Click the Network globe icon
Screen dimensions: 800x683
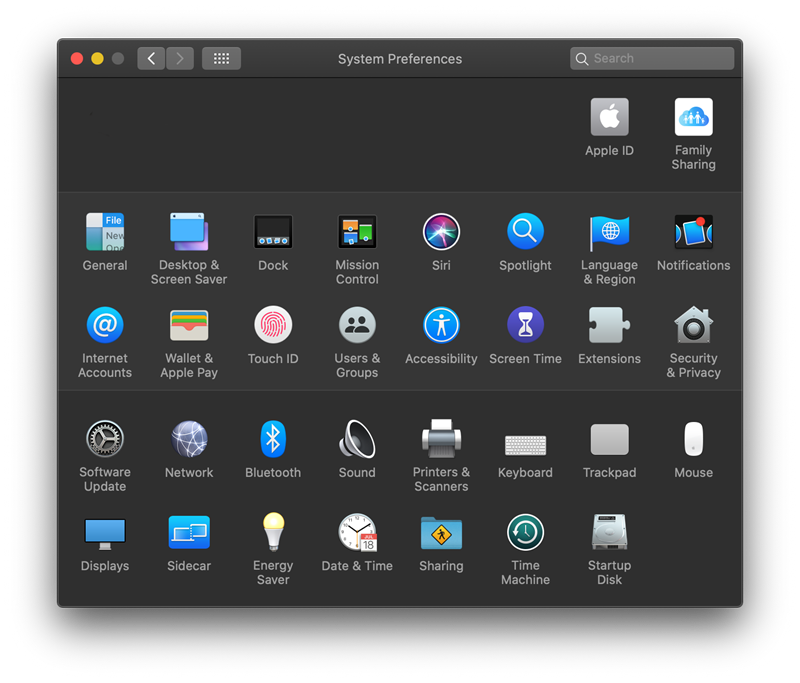[189, 439]
